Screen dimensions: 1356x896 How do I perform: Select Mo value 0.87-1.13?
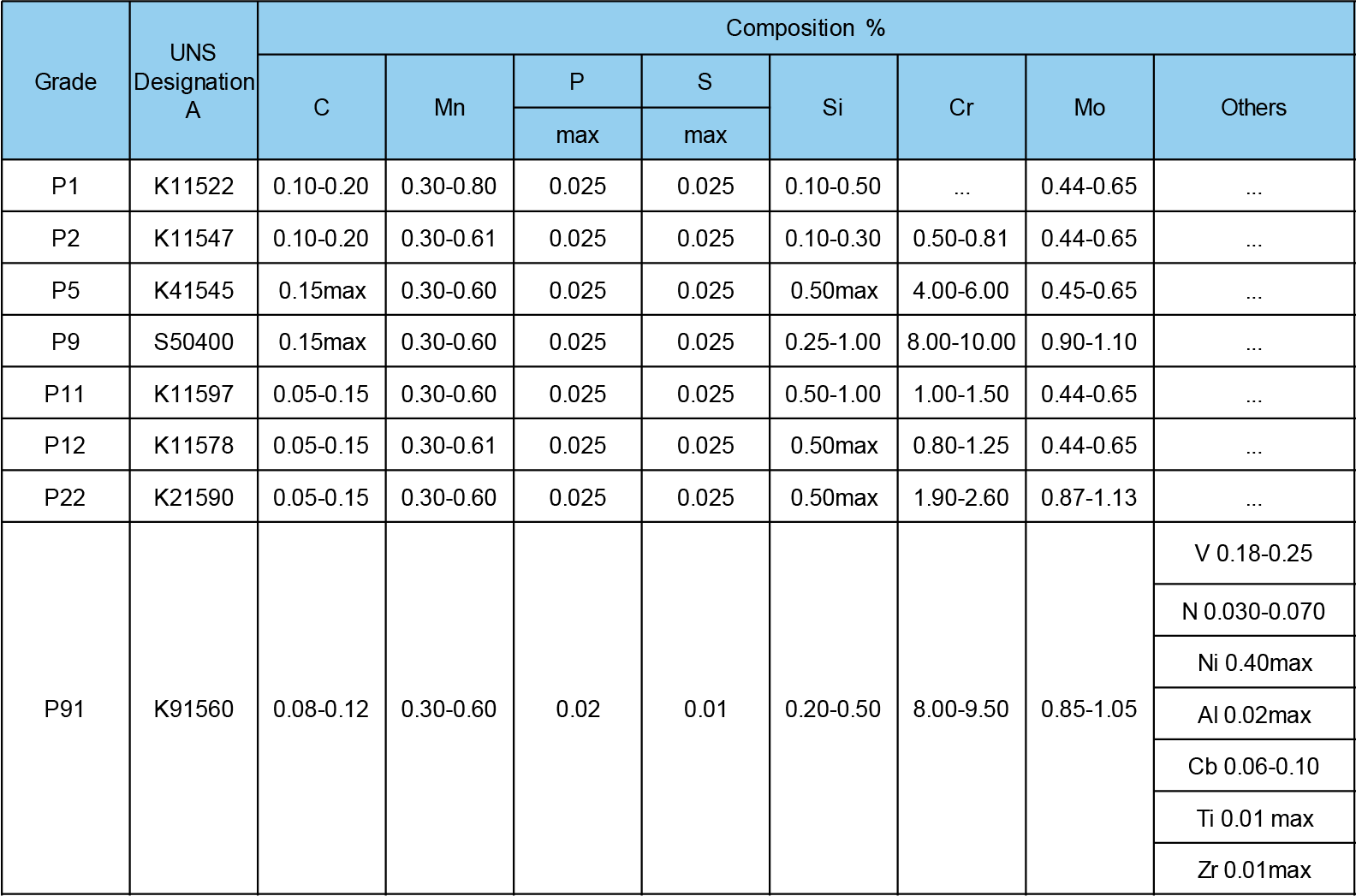(1090, 497)
